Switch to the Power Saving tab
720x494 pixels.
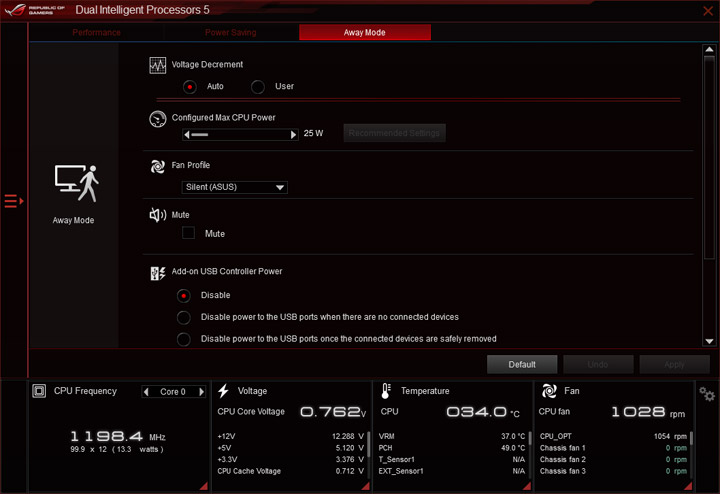click(231, 32)
